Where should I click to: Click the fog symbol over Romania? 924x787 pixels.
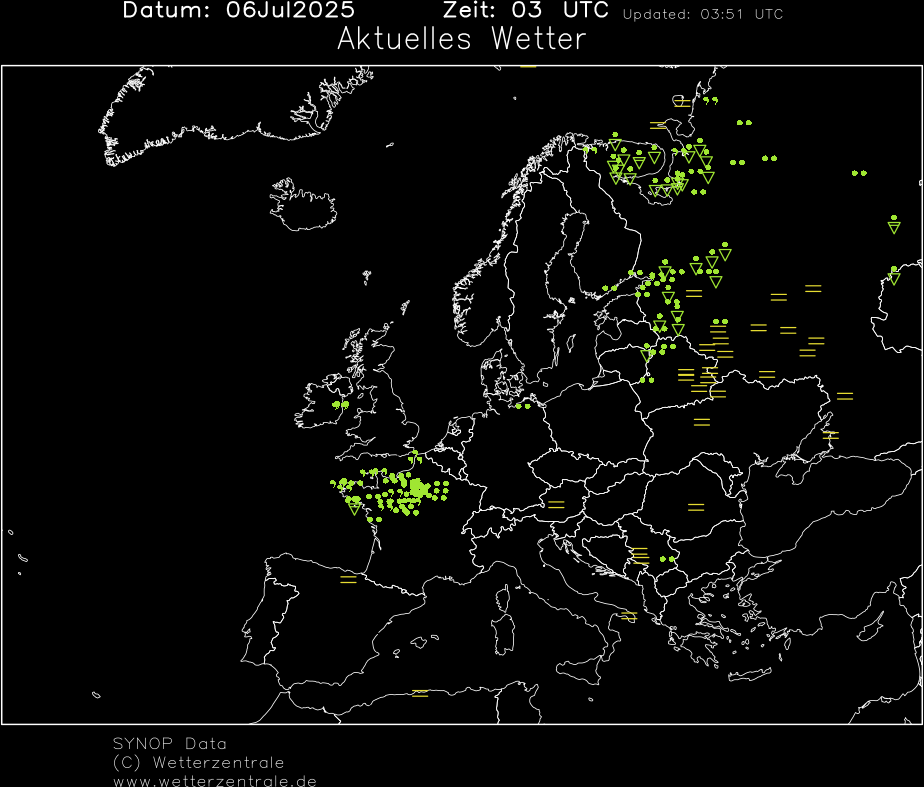696,507
